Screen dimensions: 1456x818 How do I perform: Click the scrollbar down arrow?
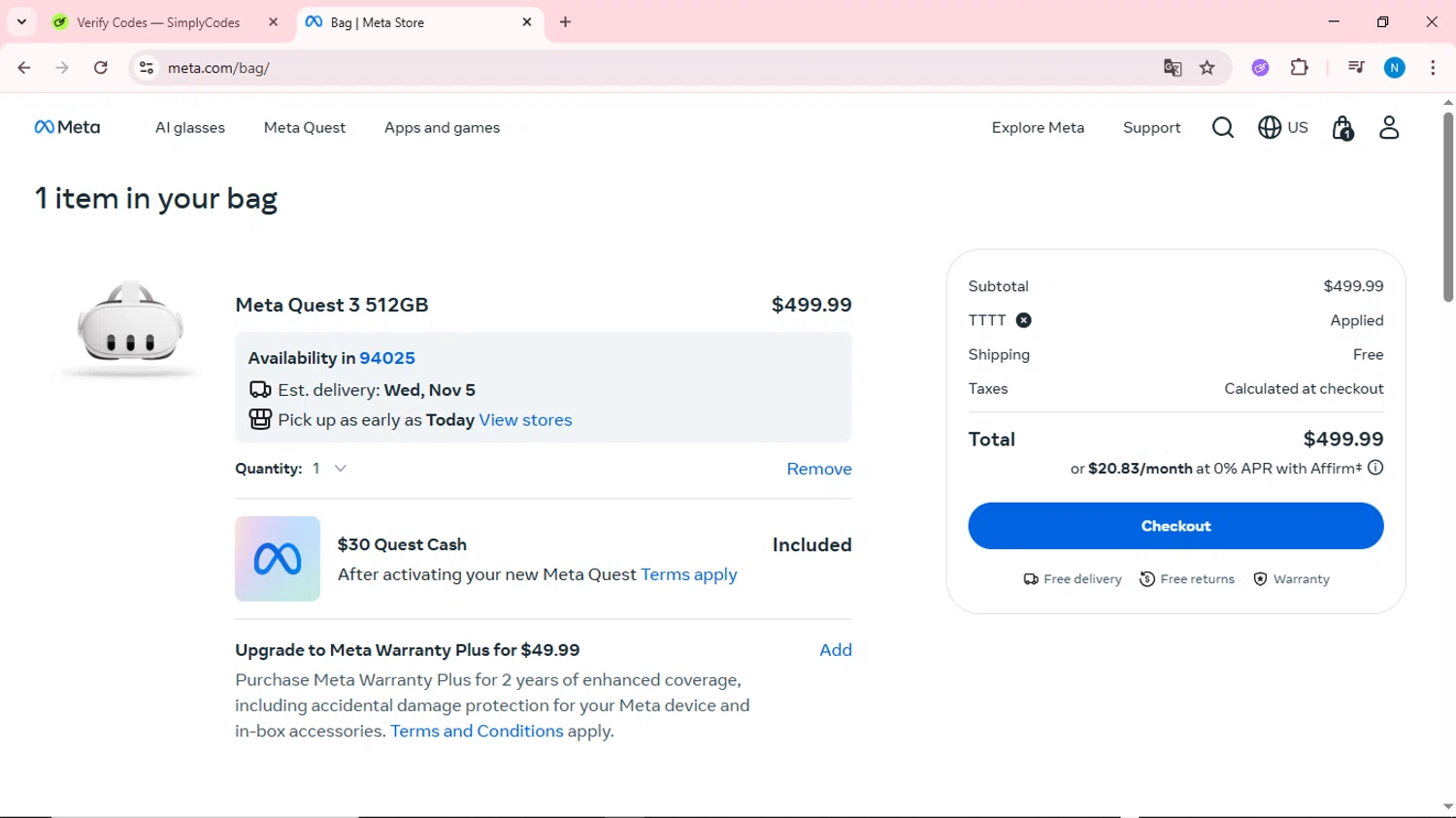[x=1447, y=807]
